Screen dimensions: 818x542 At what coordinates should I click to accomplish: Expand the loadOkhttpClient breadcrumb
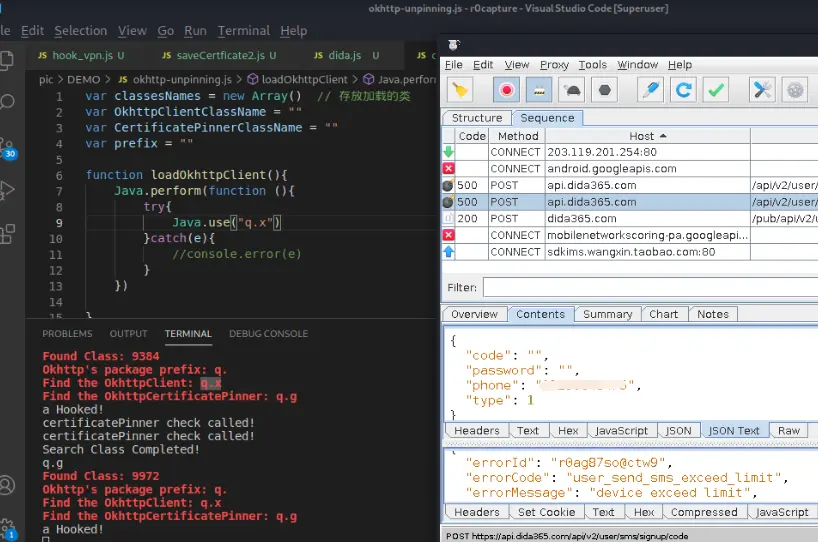[x=304, y=79]
